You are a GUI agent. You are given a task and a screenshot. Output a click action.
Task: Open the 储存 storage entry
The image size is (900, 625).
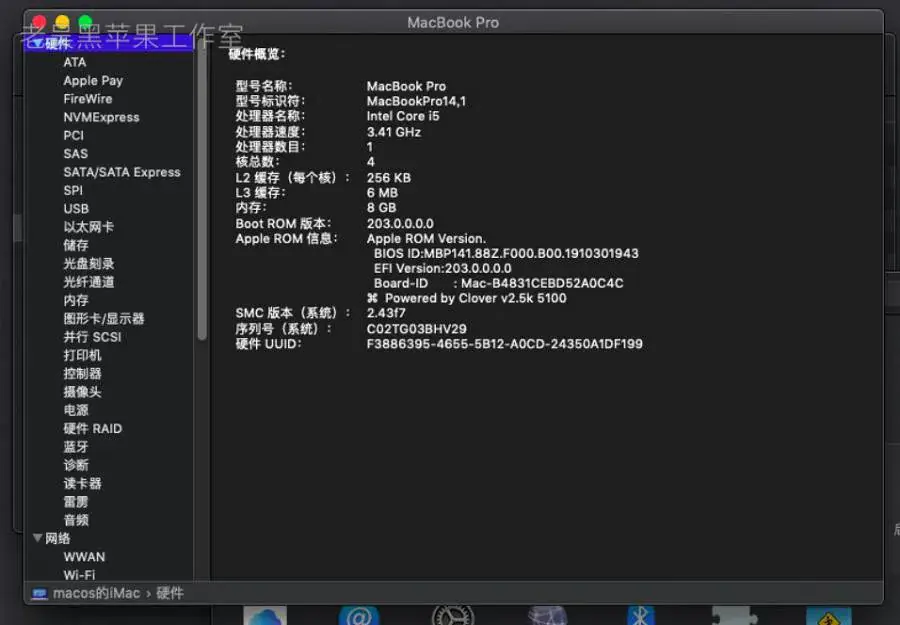[76, 245]
